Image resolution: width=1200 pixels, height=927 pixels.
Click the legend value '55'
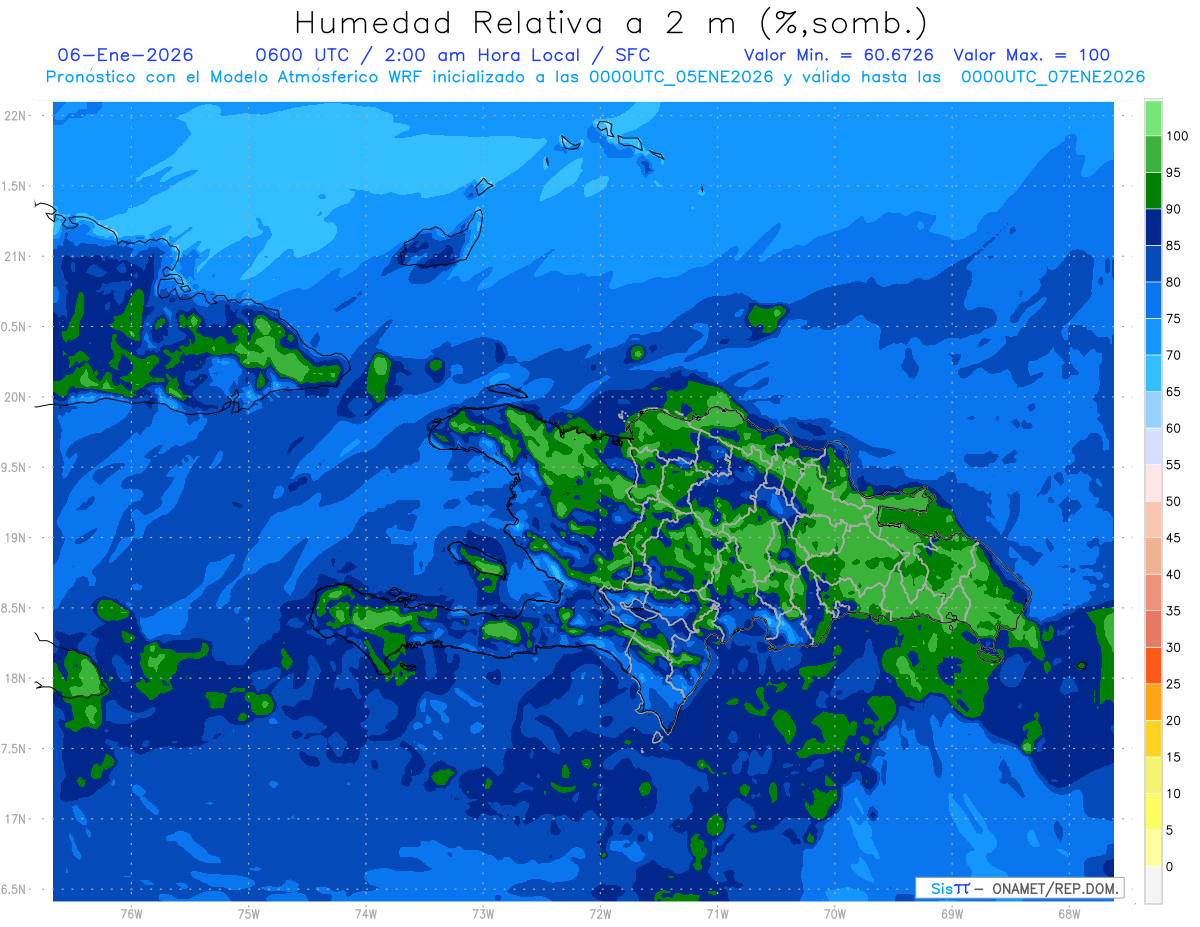(1174, 465)
